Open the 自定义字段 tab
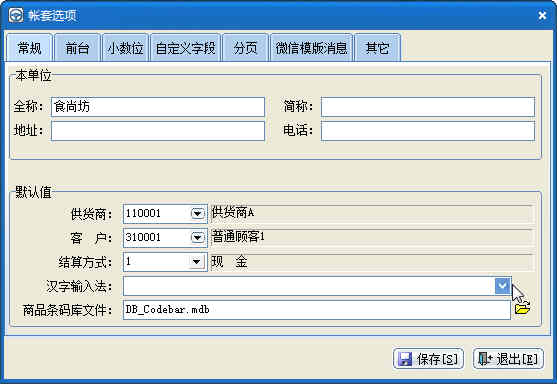Image resolution: width=557 pixels, height=384 pixels. coord(185,48)
